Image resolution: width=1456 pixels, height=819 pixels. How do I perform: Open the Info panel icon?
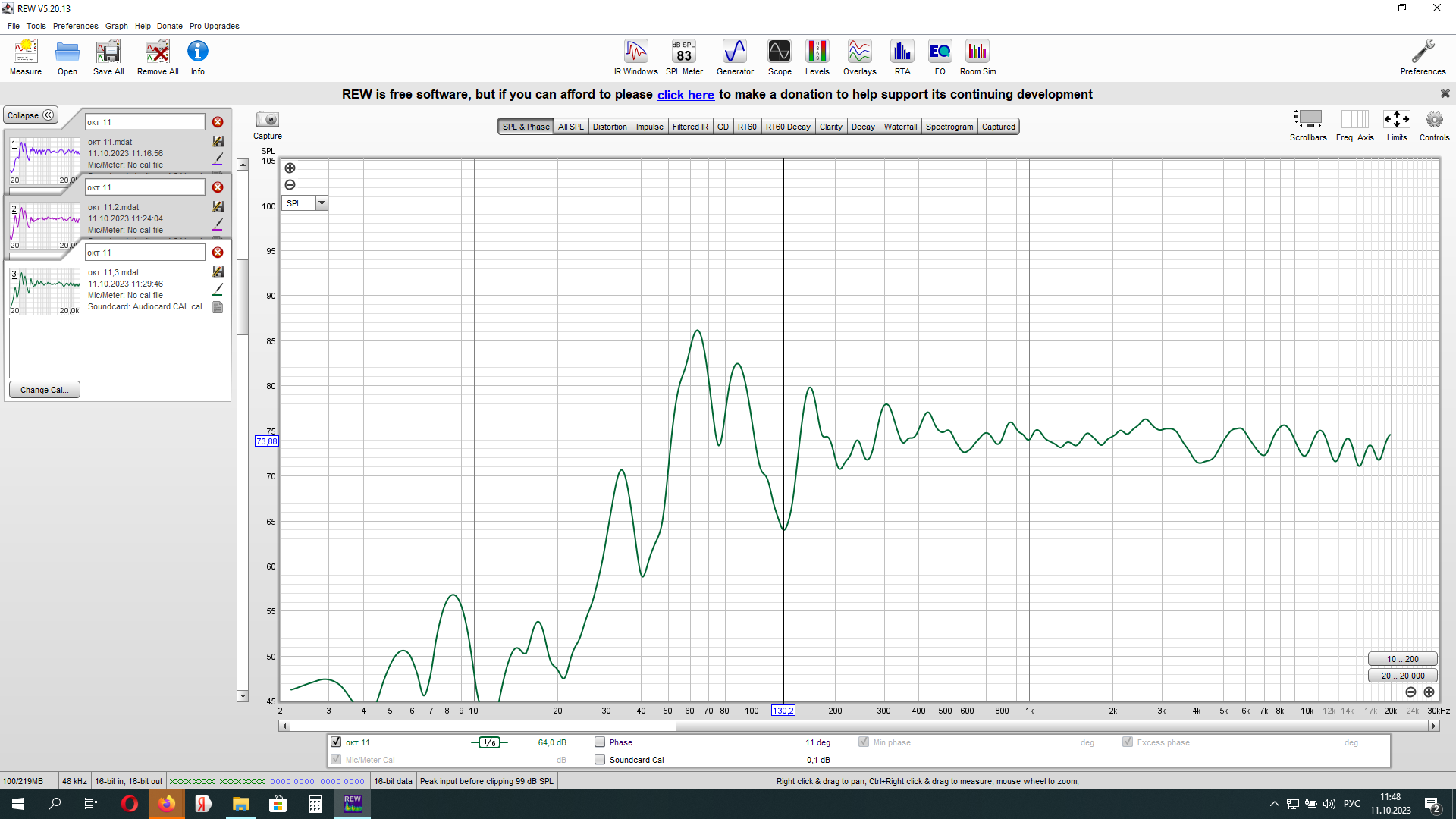pyautogui.click(x=198, y=58)
